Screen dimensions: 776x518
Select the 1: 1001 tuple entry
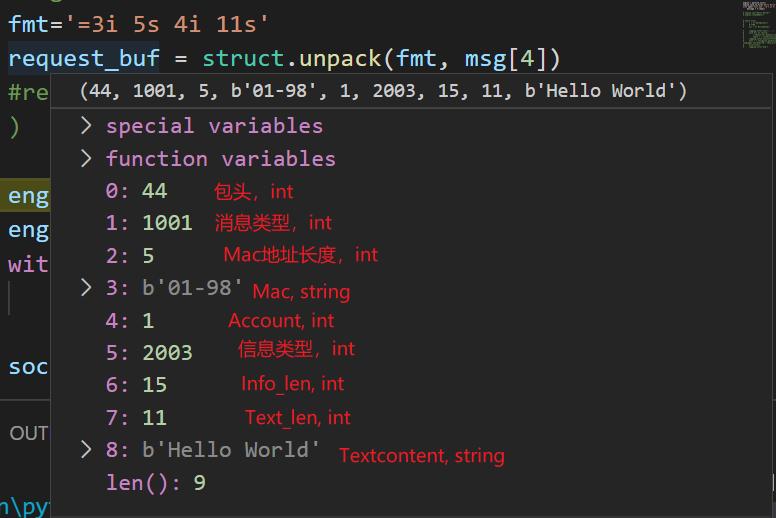(149, 223)
